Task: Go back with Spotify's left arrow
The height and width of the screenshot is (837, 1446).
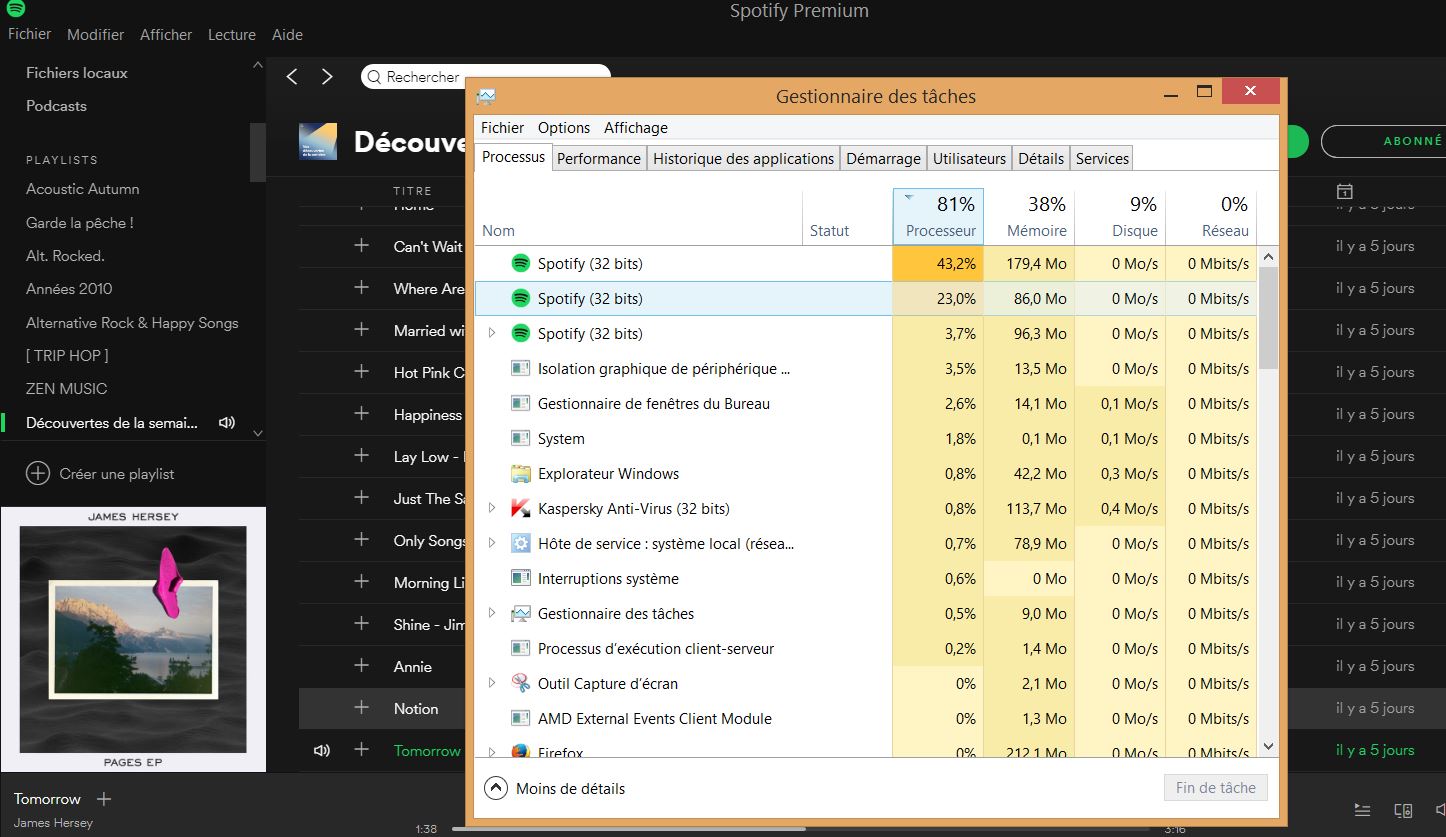Action: [x=292, y=76]
